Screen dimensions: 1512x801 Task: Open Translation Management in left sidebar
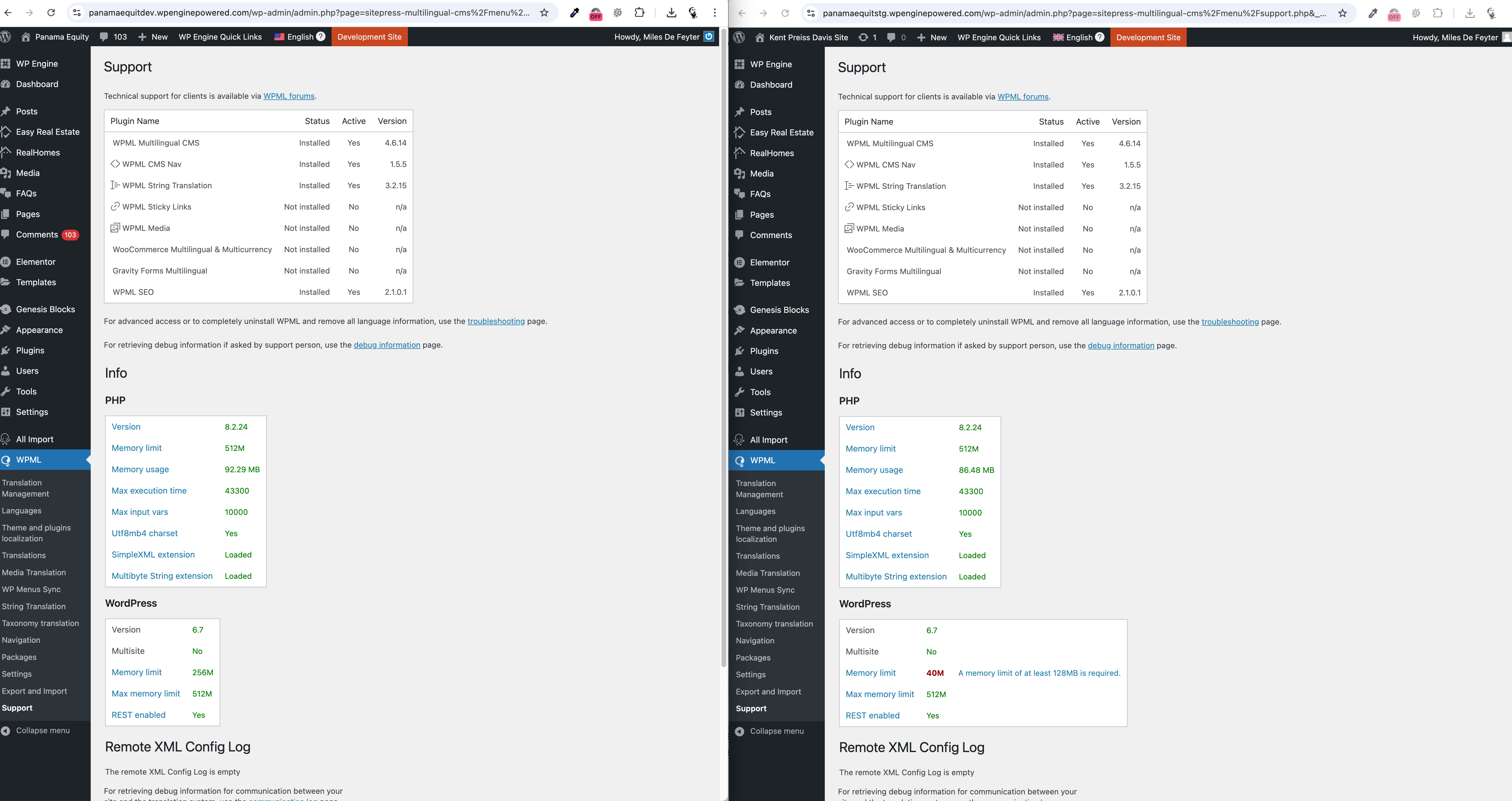coord(25,488)
